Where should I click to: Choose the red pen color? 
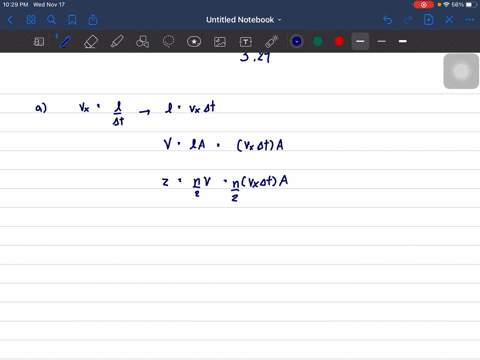[x=339, y=41]
